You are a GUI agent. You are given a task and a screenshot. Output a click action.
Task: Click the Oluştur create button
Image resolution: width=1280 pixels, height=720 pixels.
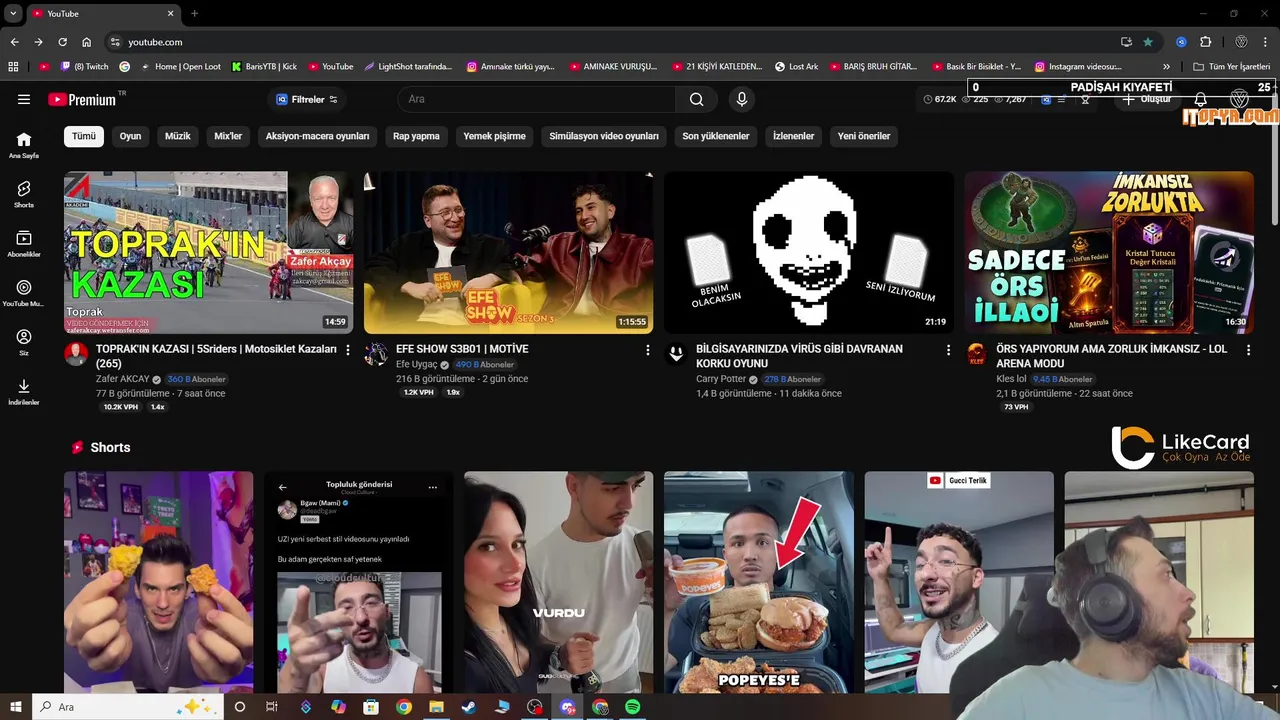coord(1148,100)
